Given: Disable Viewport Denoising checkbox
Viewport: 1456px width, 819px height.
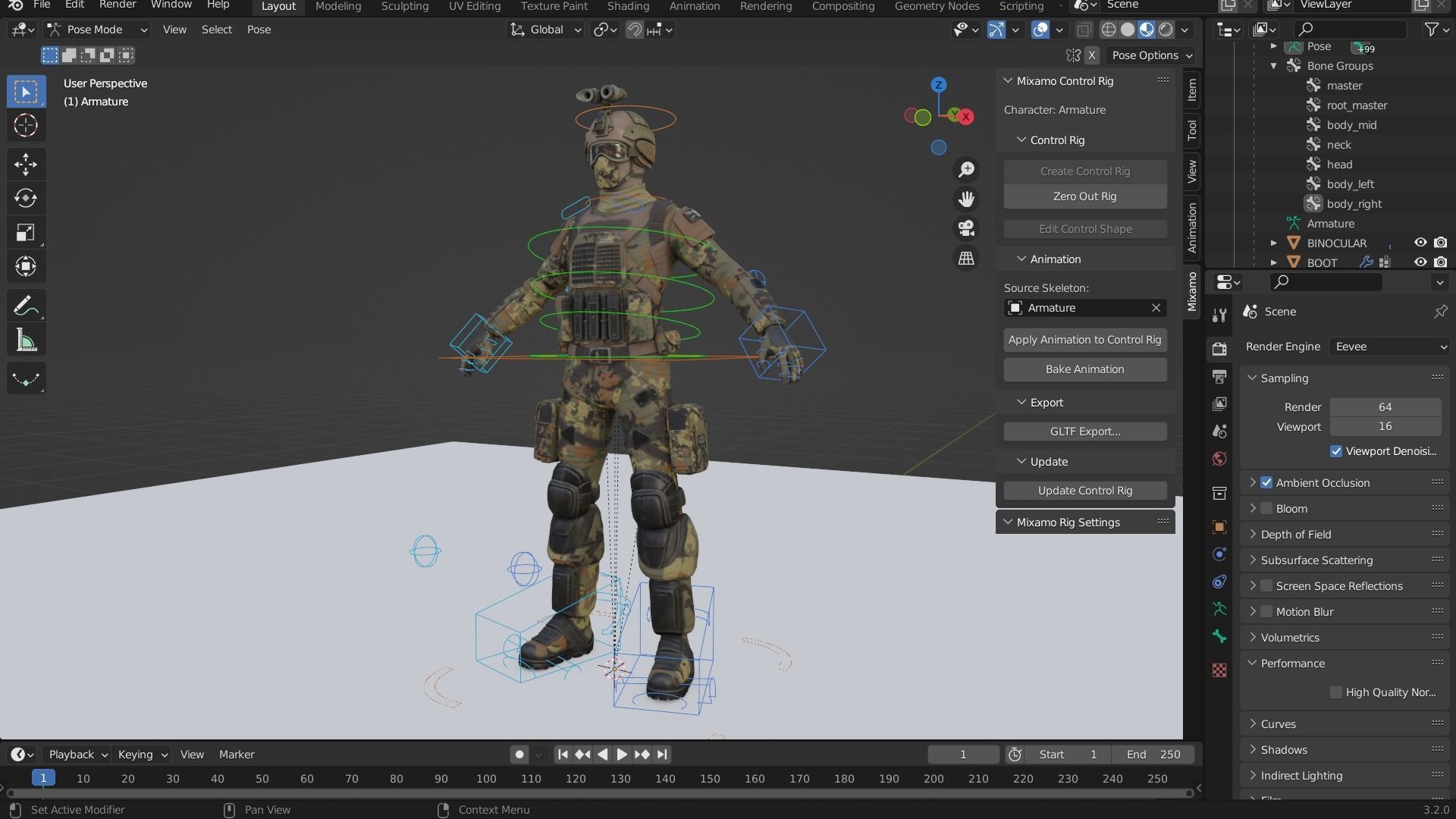Looking at the screenshot, I should coord(1336,451).
